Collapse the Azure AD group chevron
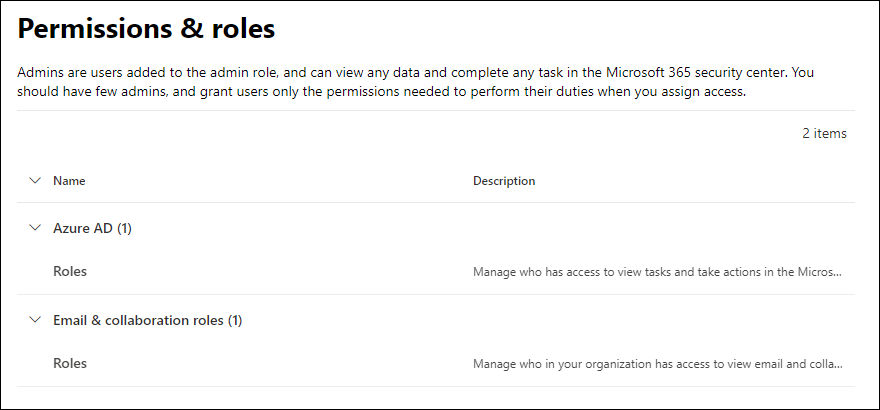The height and width of the screenshot is (410, 880). click(x=36, y=228)
